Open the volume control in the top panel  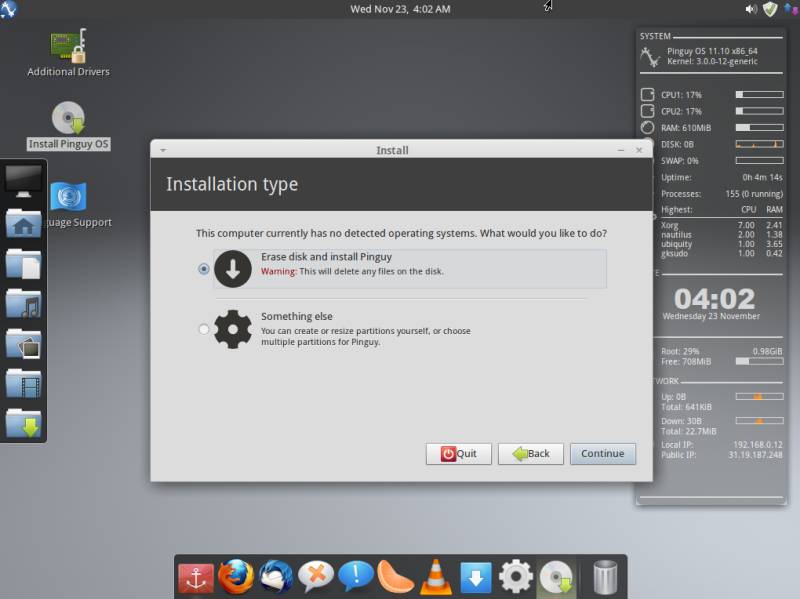751,9
